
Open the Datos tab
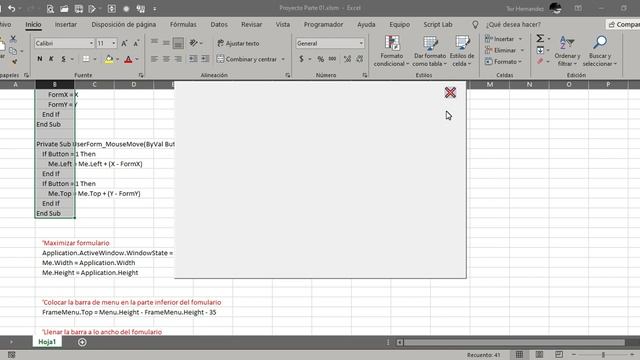(x=219, y=24)
